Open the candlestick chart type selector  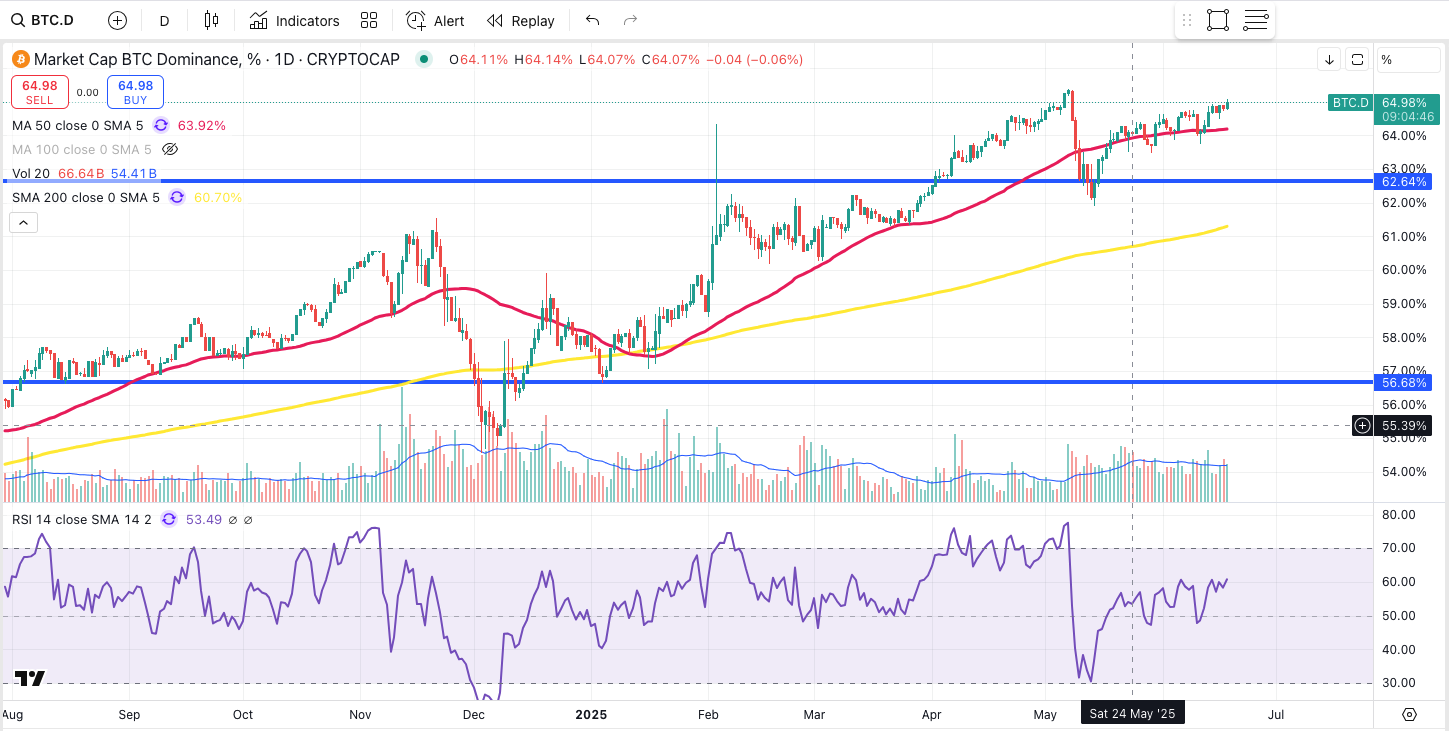pyautogui.click(x=211, y=20)
